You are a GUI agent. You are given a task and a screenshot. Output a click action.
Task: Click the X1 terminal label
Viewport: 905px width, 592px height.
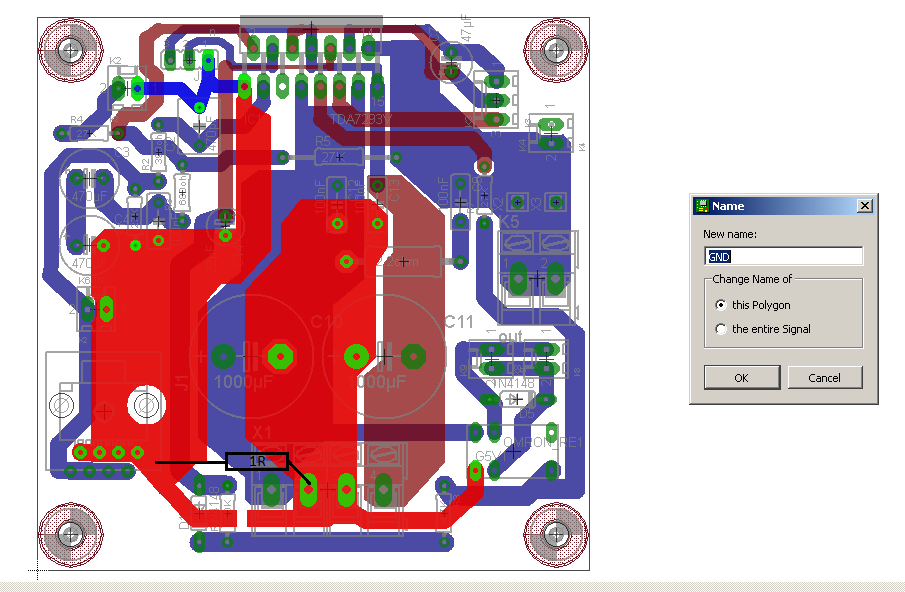click(x=262, y=432)
